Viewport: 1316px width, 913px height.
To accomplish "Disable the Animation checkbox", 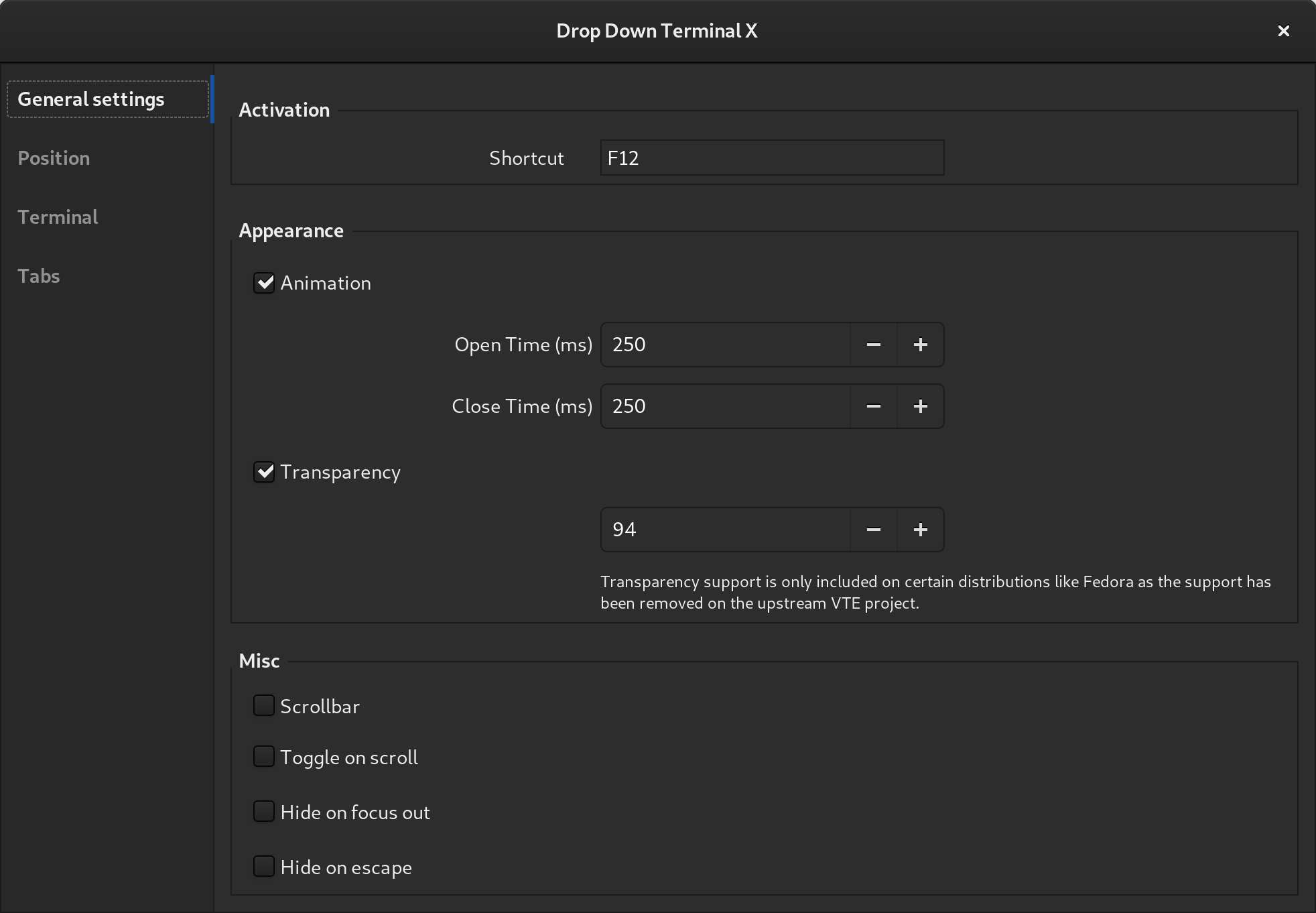I will pyautogui.click(x=264, y=283).
